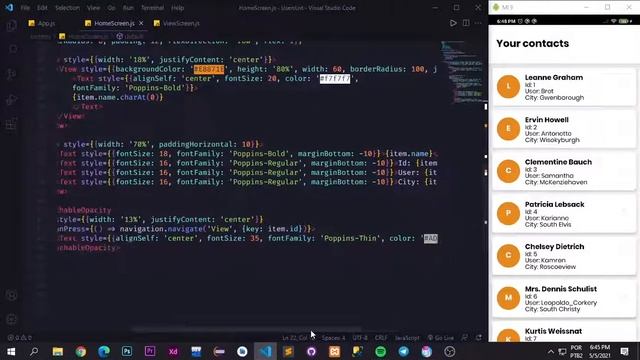Viewport: 640px width, 360px height.
Task: Open Windows Search from the taskbar
Action: [34, 351]
